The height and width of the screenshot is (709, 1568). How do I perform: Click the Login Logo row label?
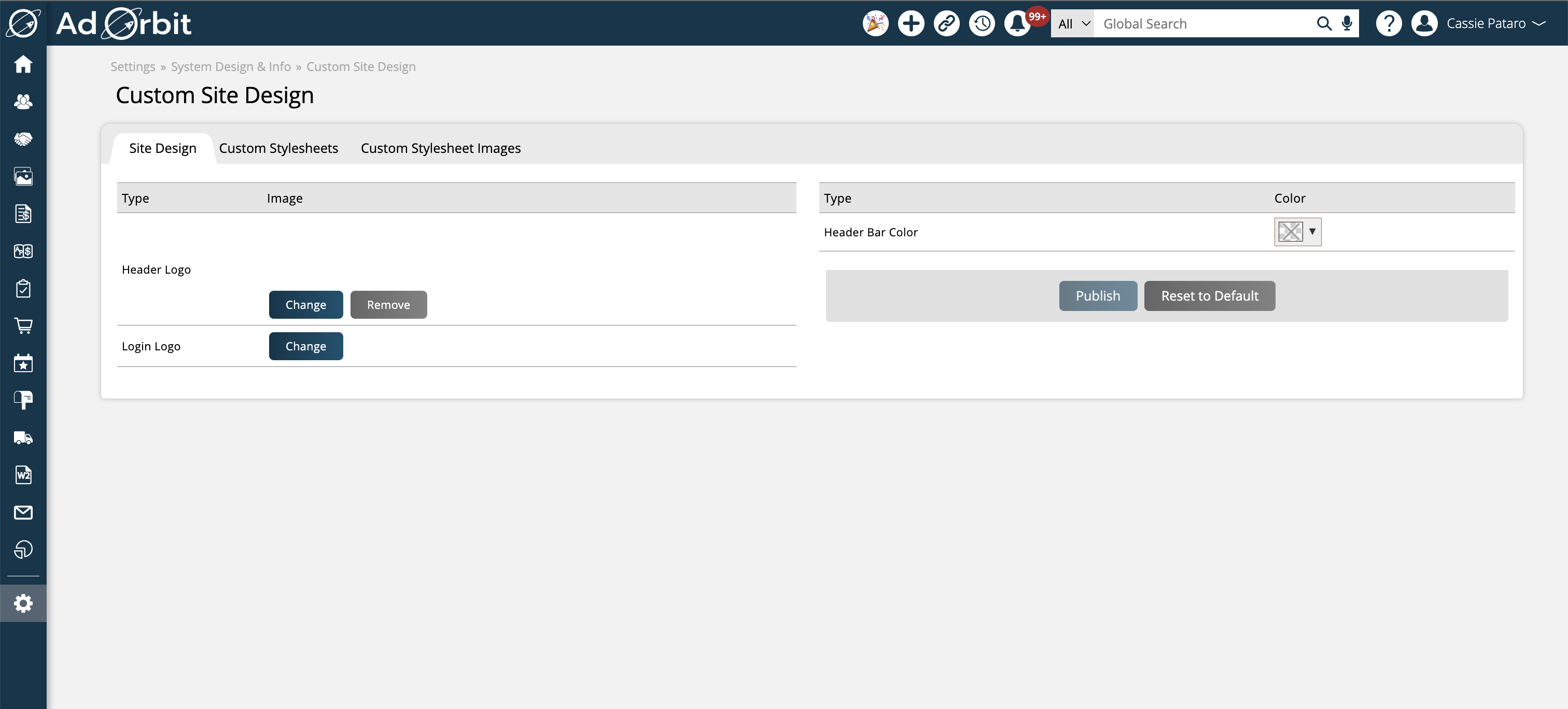point(151,346)
